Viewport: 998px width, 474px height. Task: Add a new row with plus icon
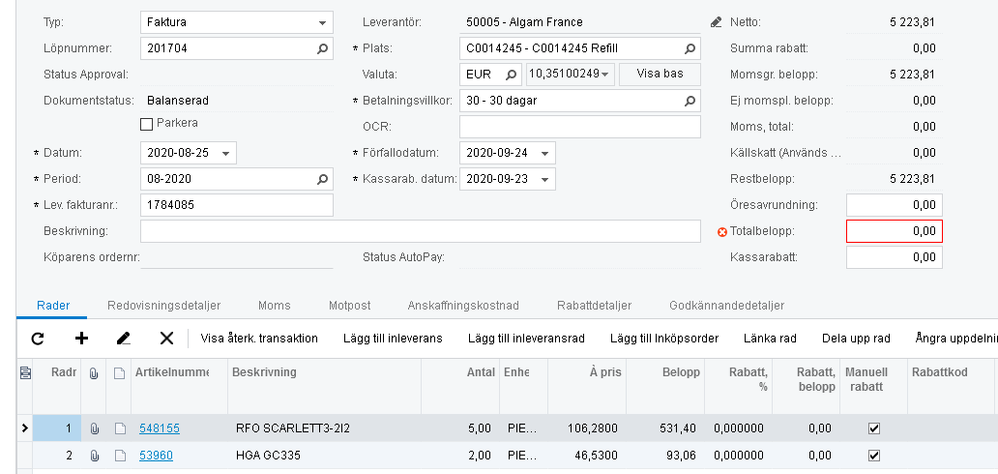(x=82, y=338)
